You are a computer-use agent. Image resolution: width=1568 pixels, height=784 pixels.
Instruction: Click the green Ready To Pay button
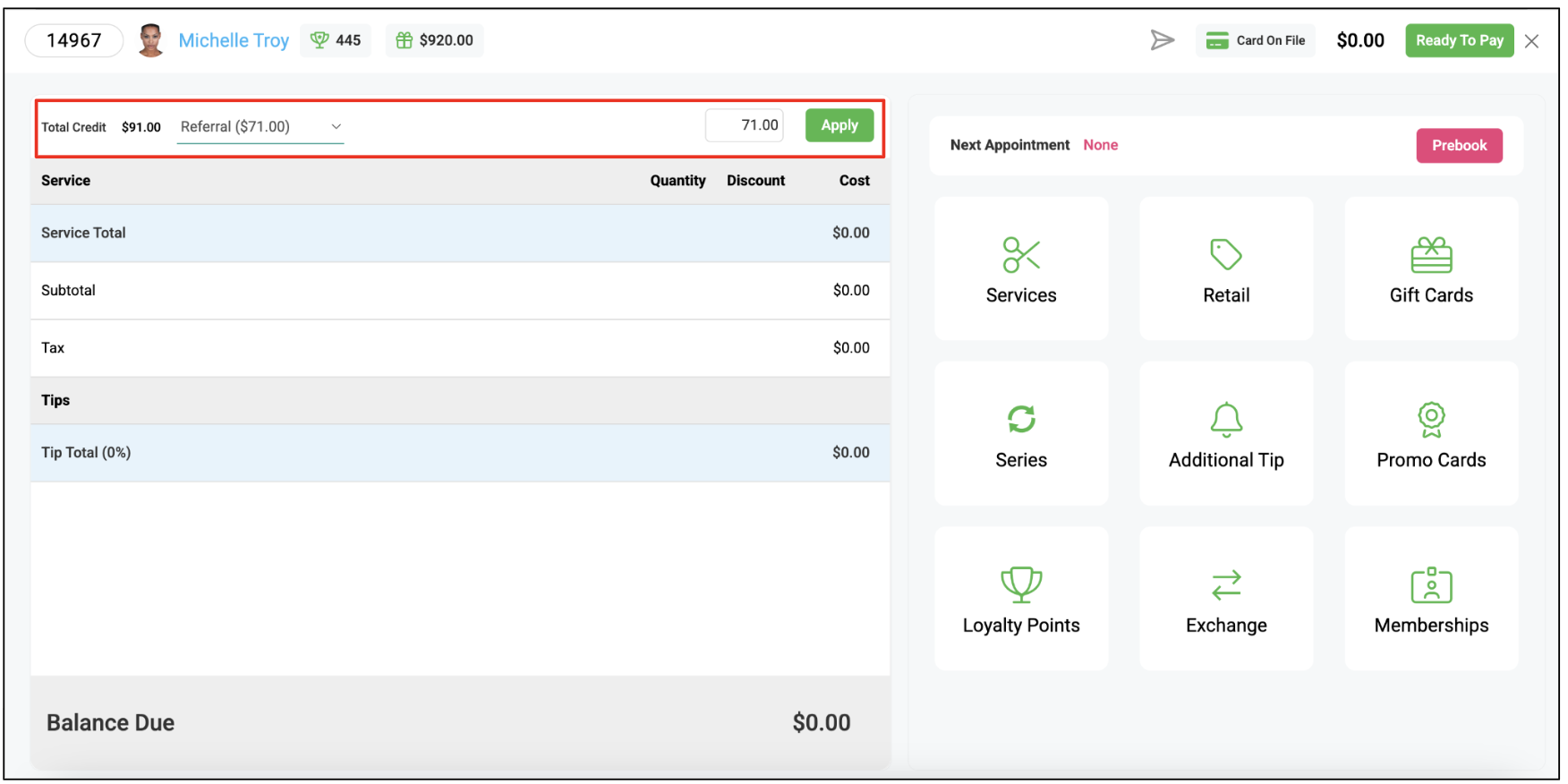pyautogui.click(x=1459, y=40)
